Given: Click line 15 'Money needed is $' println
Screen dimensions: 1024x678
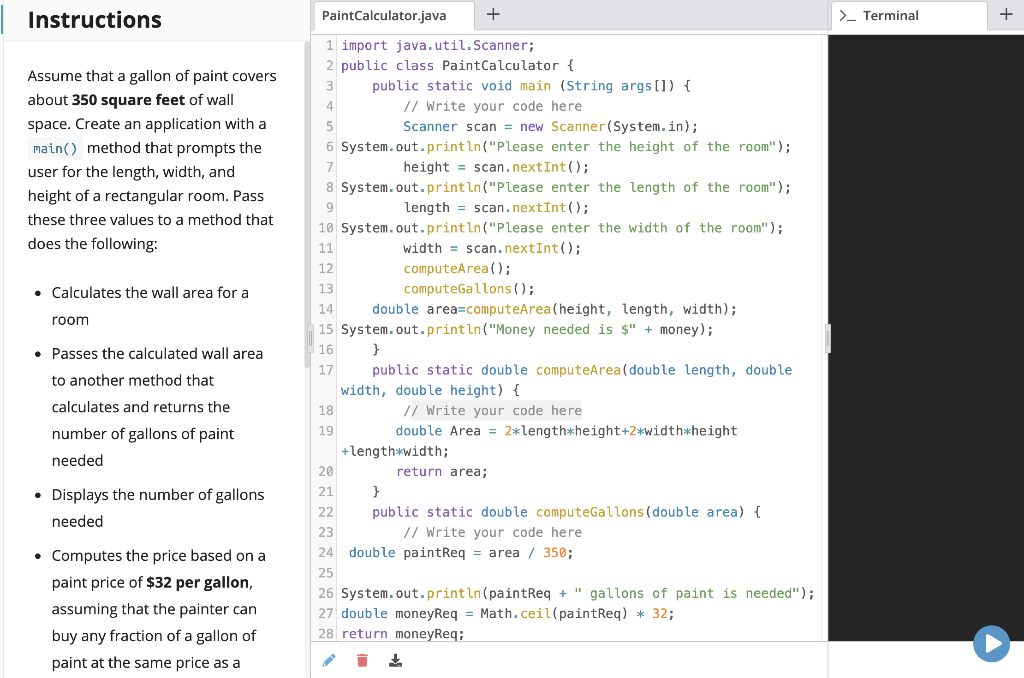Looking at the screenshot, I should click(x=527, y=329).
